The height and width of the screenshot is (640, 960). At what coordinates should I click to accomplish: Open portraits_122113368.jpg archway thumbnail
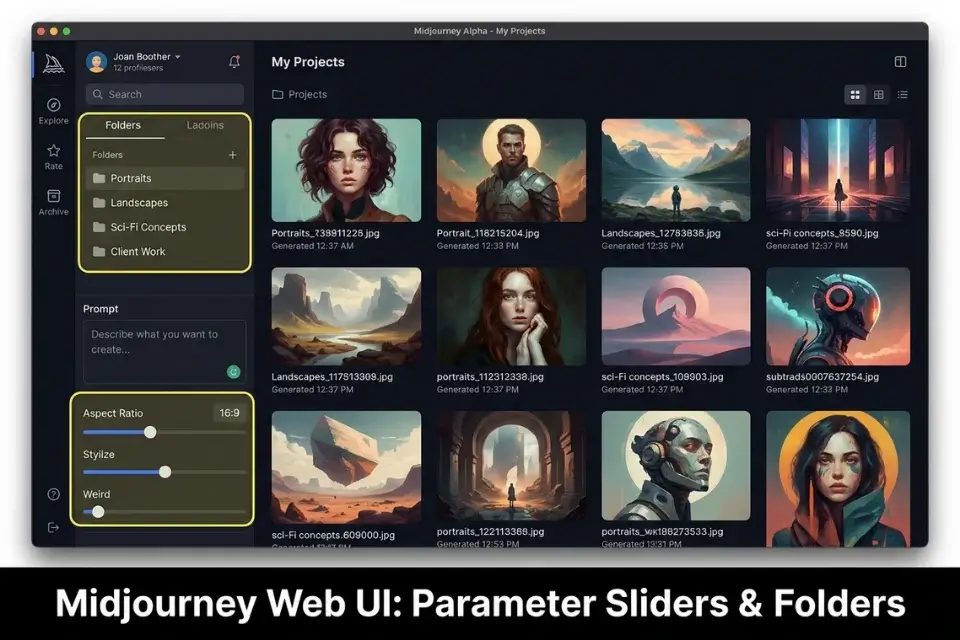click(511, 466)
